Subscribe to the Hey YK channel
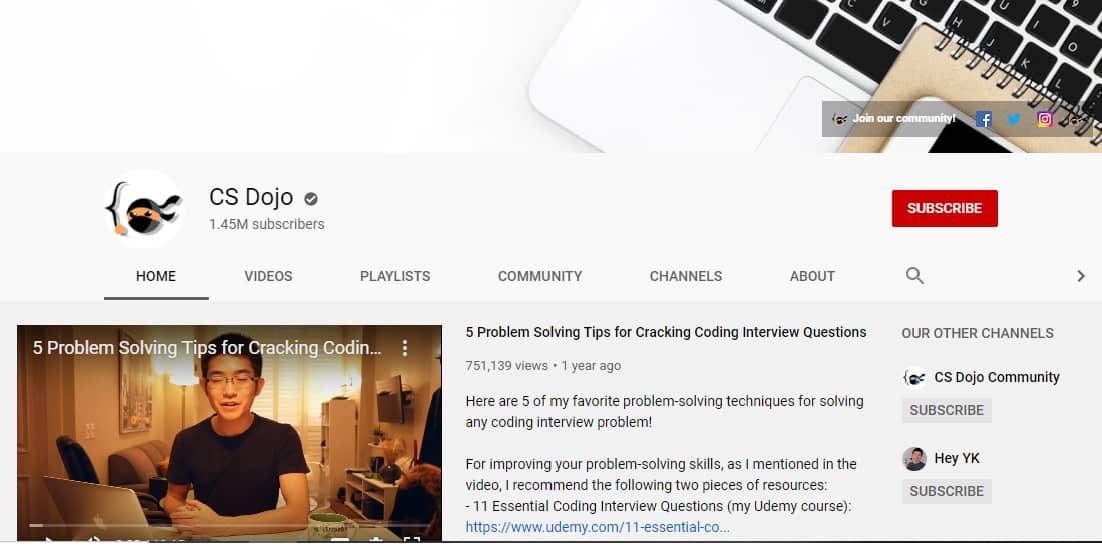The image size is (1102, 548). click(946, 491)
